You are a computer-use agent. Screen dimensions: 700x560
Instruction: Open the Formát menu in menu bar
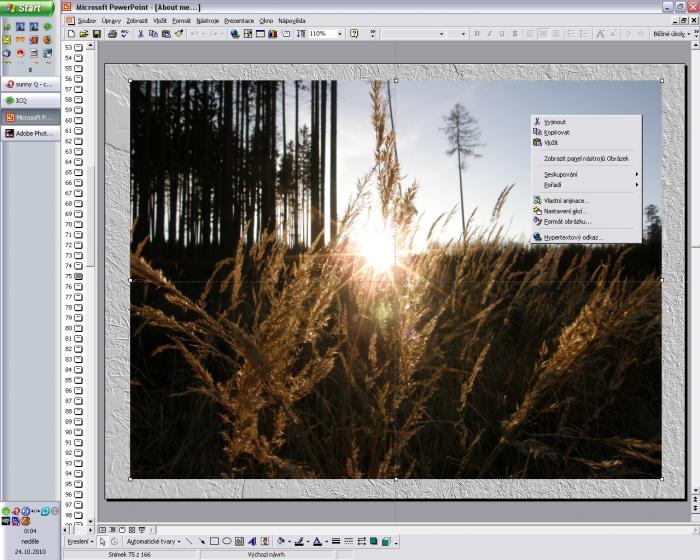[x=181, y=20]
